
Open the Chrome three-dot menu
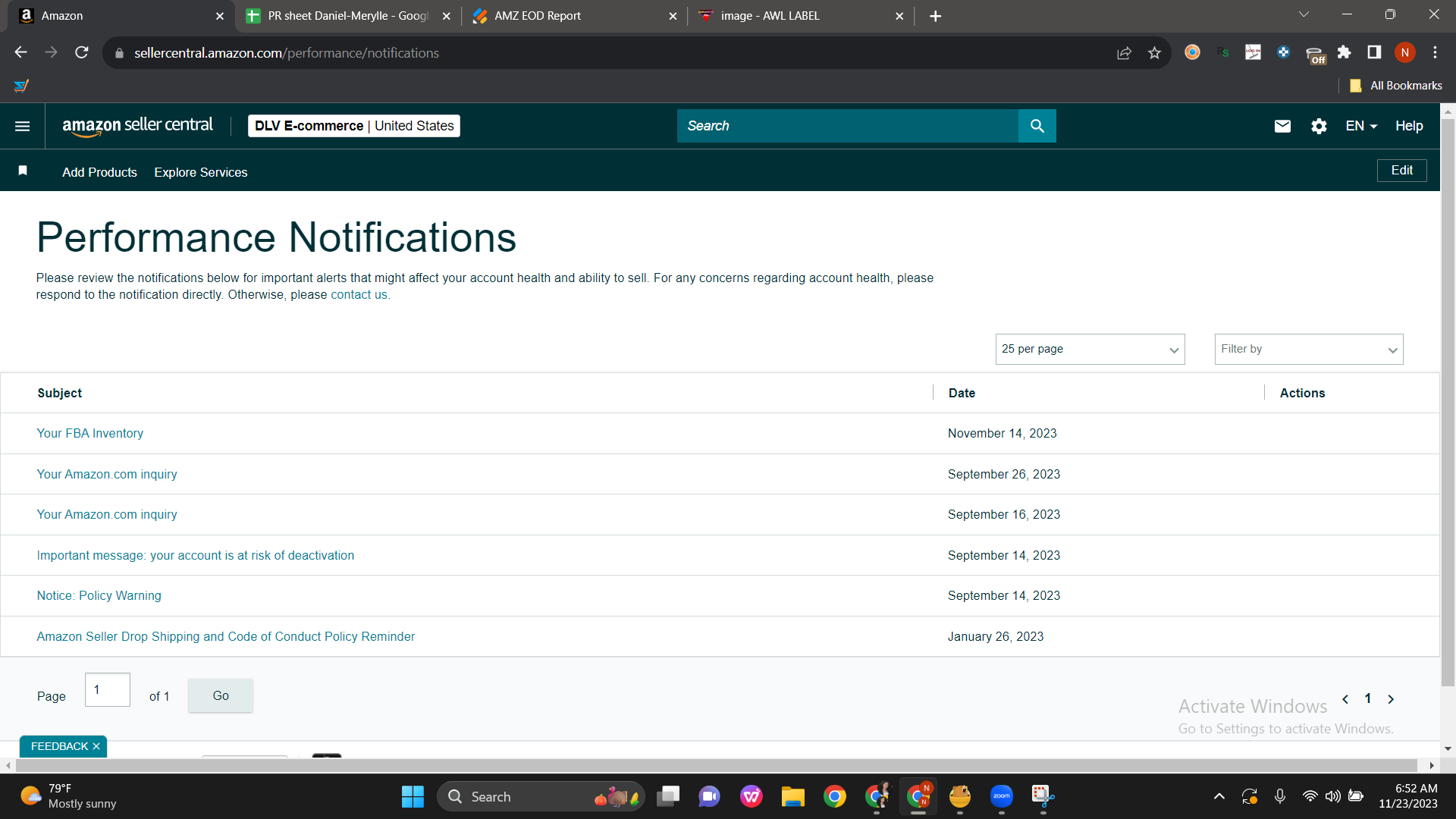point(1435,52)
